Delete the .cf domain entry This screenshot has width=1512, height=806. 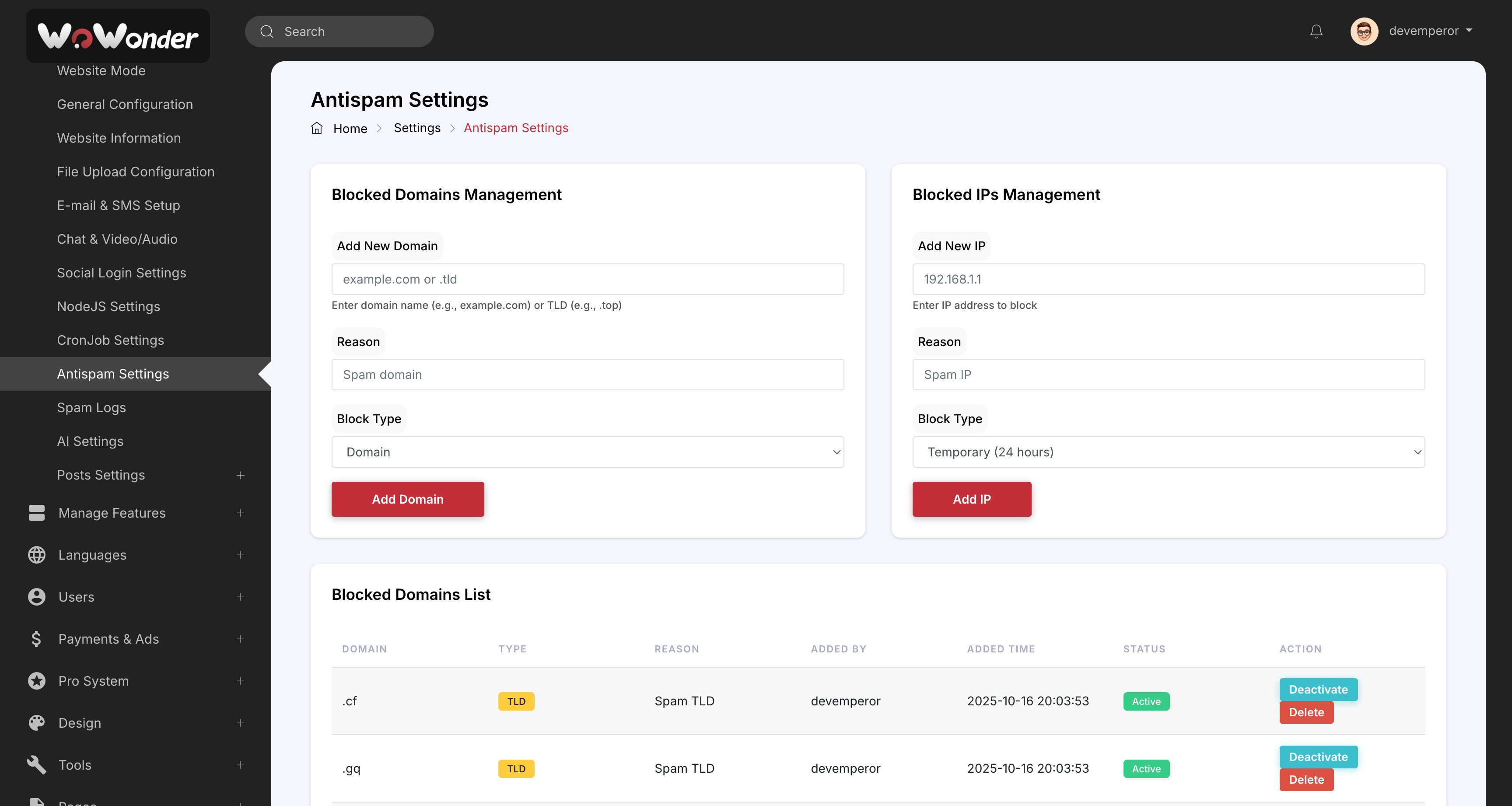click(x=1306, y=712)
